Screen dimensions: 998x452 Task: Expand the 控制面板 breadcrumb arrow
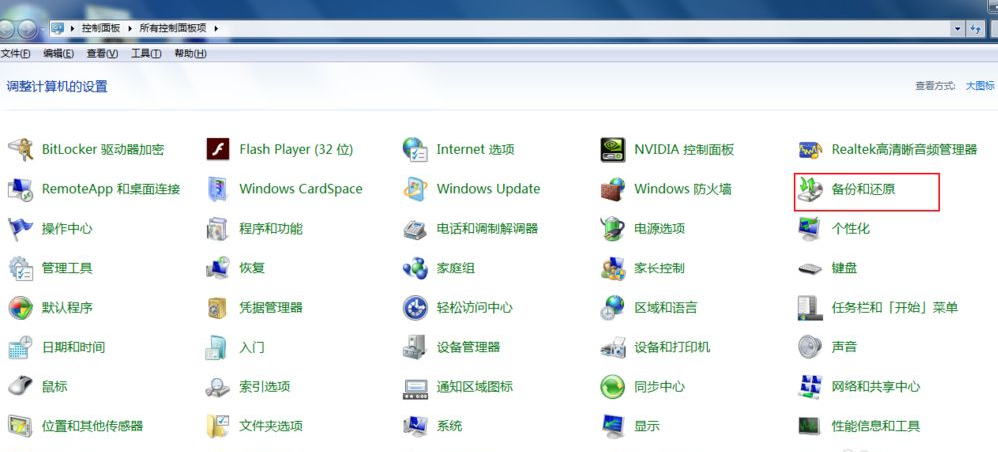129,28
